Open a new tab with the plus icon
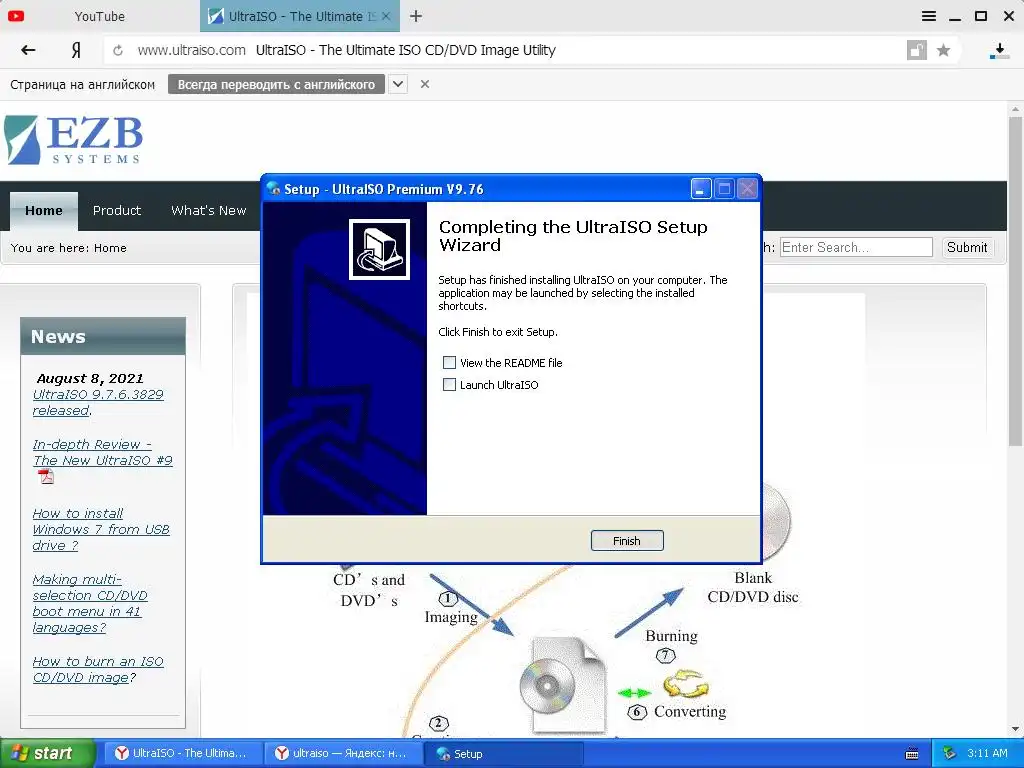1024x768 pixels. coord(416,16)
